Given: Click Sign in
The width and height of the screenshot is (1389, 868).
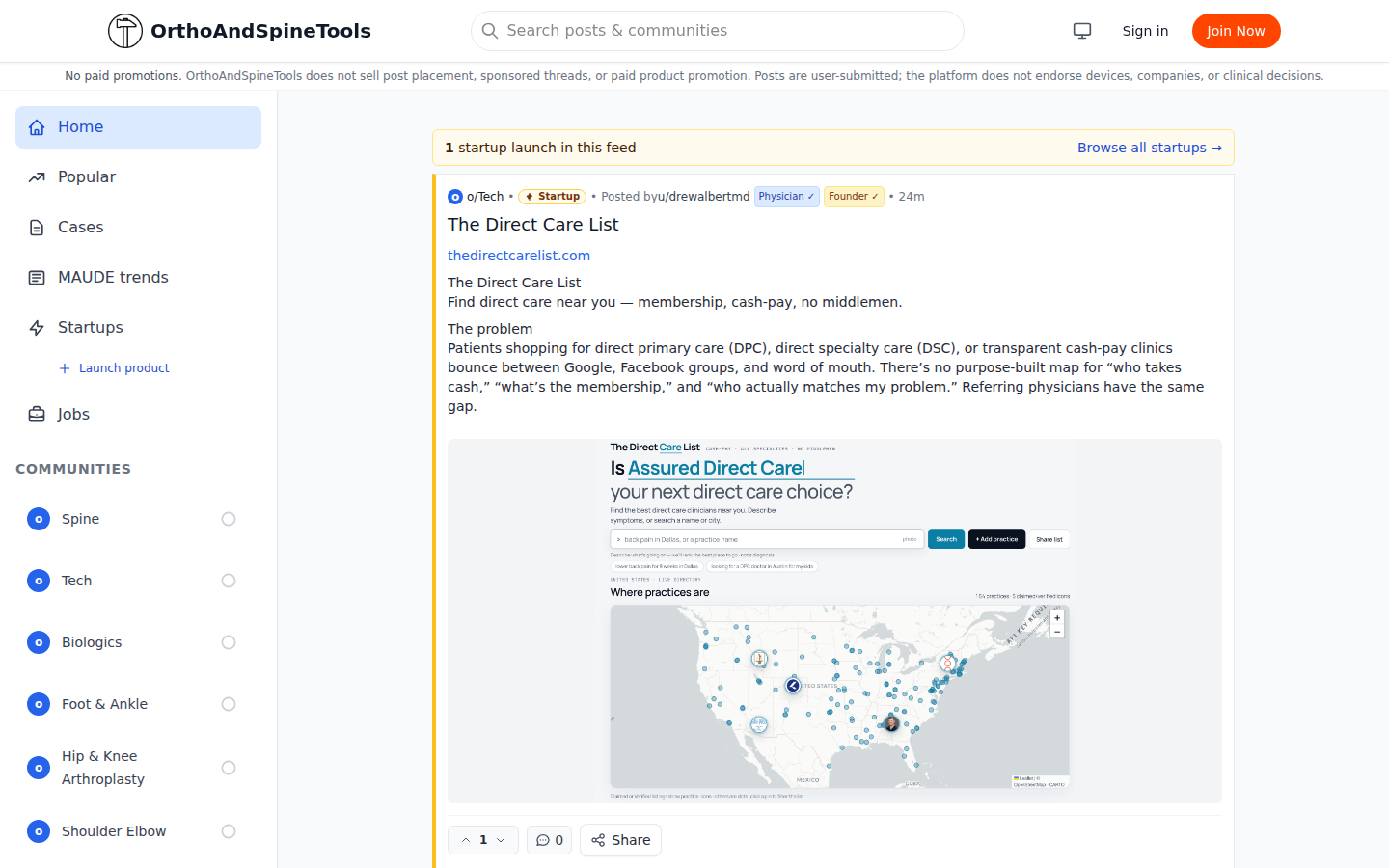Looking at the screenshot, I should (x=1145, y=31).
